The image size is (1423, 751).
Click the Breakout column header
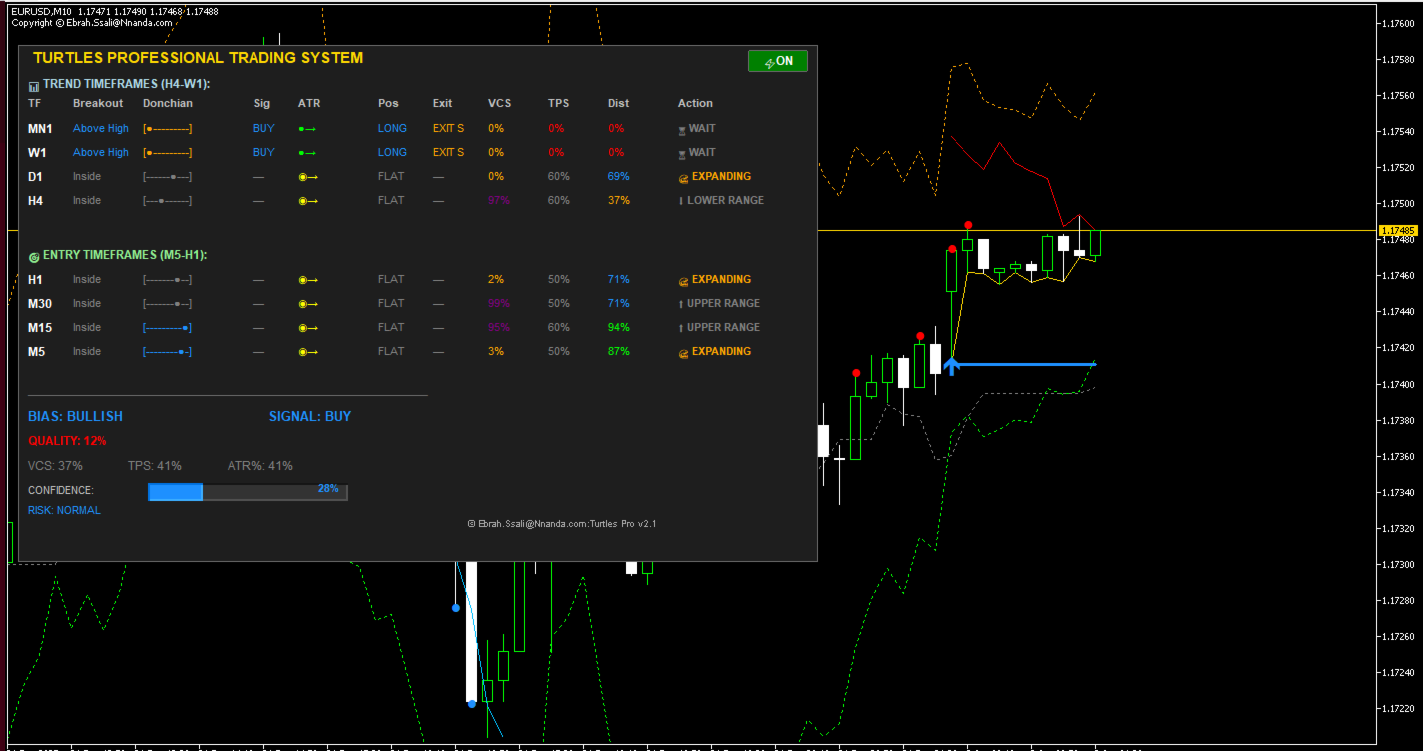[98, 103]
